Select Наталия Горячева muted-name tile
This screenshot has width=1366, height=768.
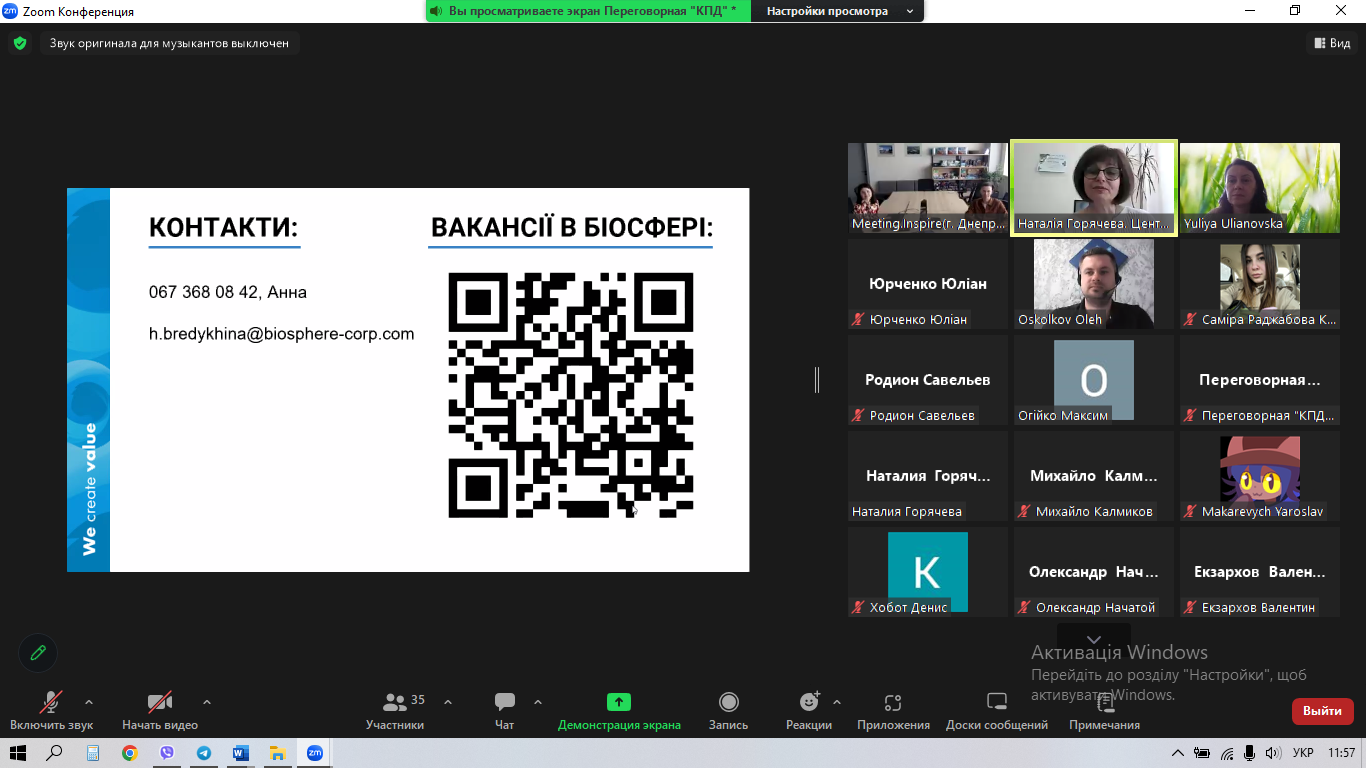point(928,476)
